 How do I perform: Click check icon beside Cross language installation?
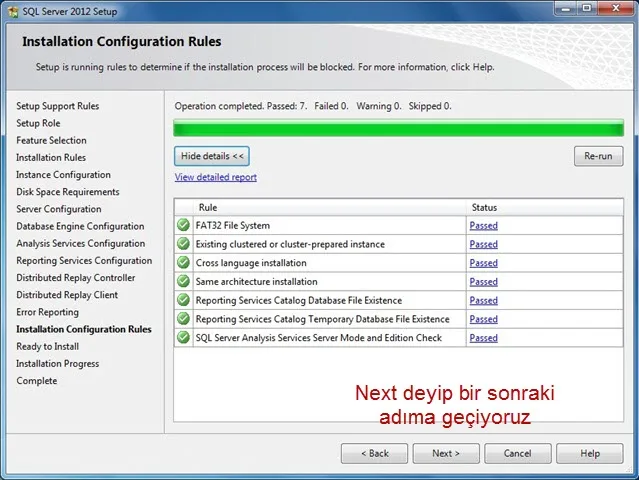click(183, 262)
